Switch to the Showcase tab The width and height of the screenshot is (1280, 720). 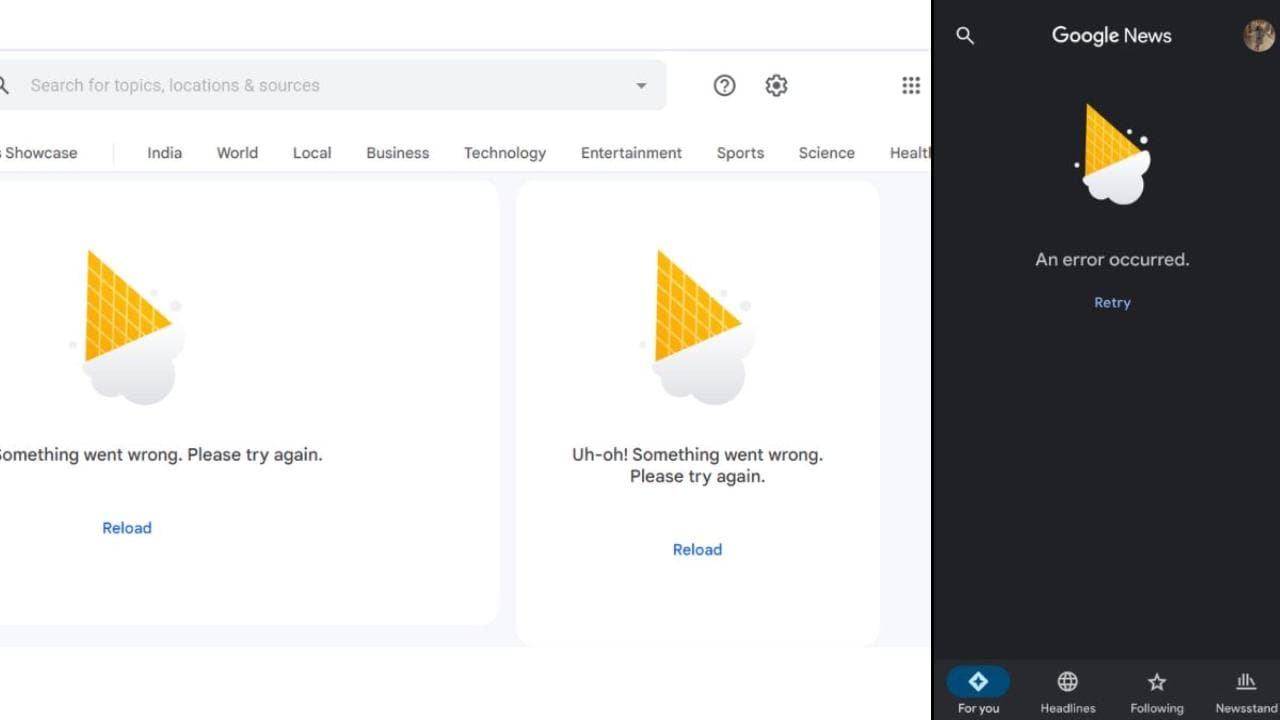click(x=39, y=153)
